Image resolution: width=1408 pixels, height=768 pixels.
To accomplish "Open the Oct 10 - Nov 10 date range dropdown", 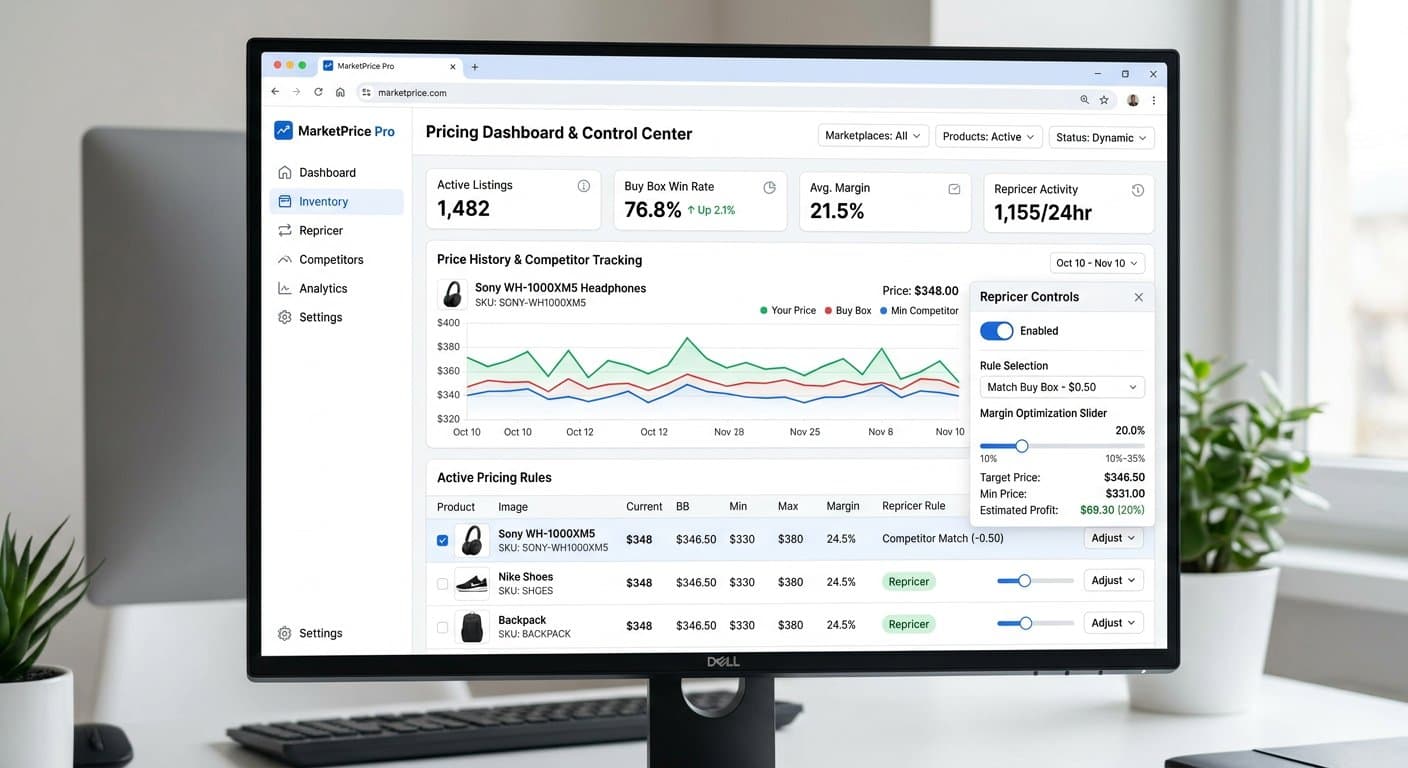I will pos(1097,263).
